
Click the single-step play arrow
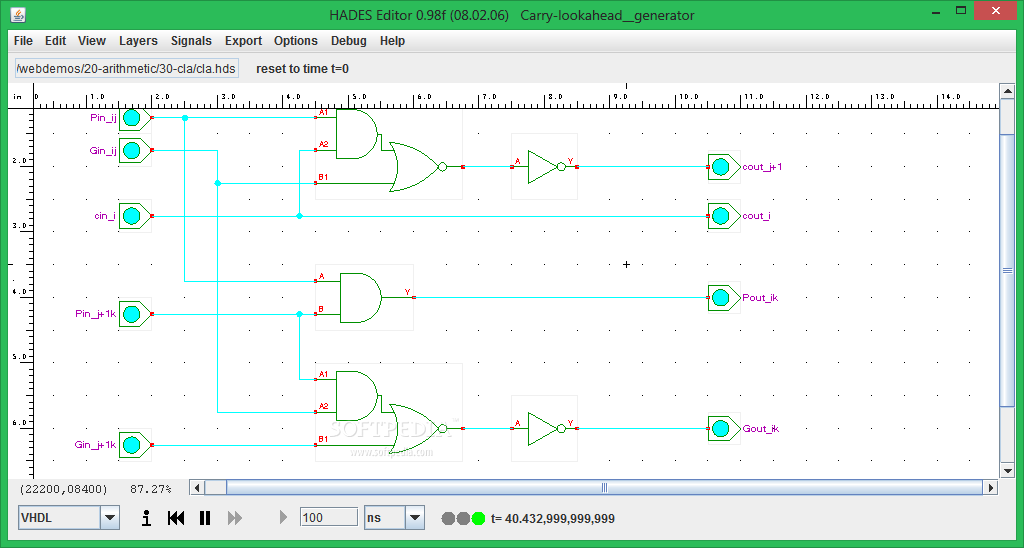[283, 518]
